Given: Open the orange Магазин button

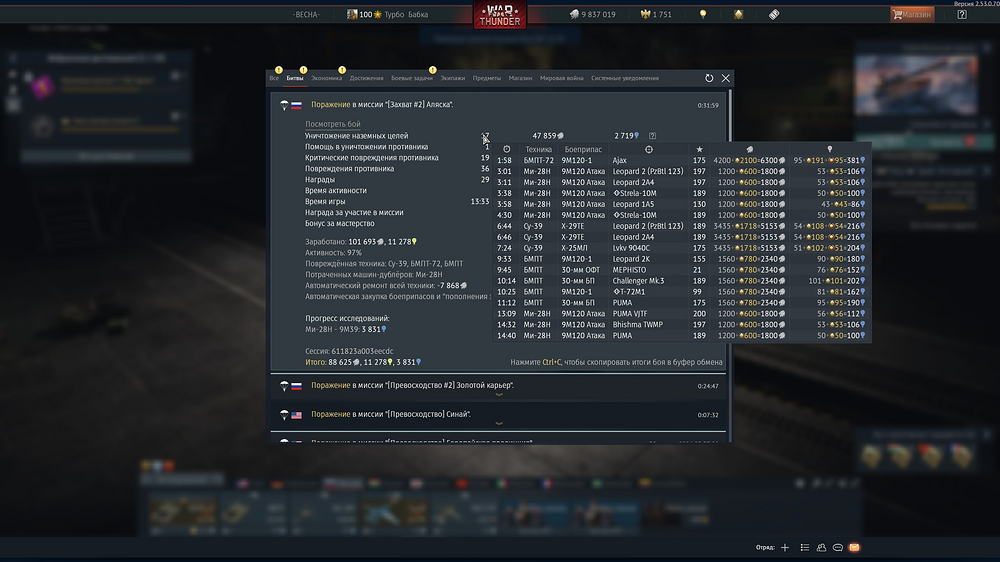Looking at the screenshot, I should click(911, 15).
